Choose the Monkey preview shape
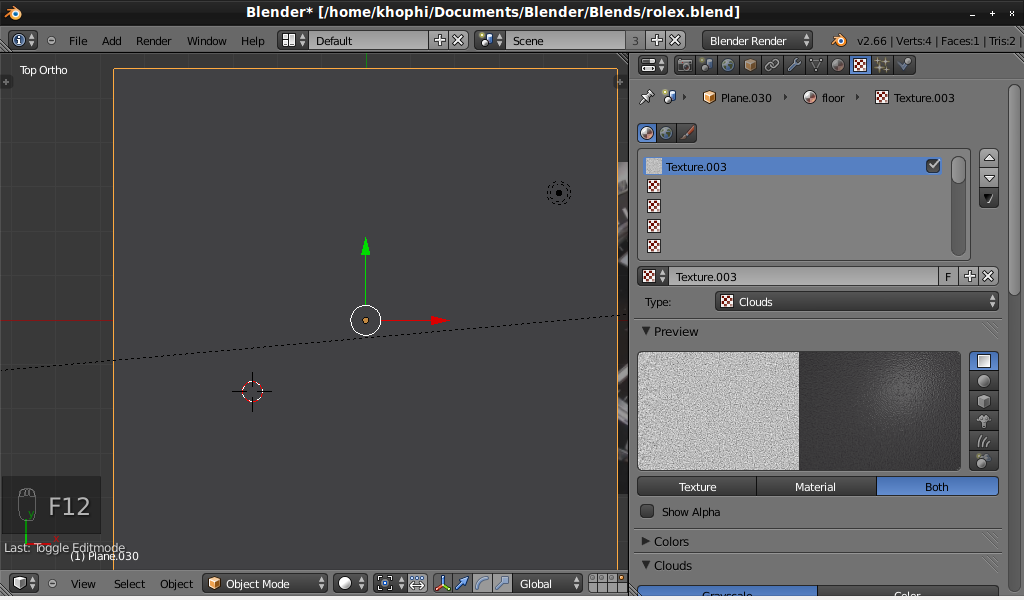 coord(984,420)
